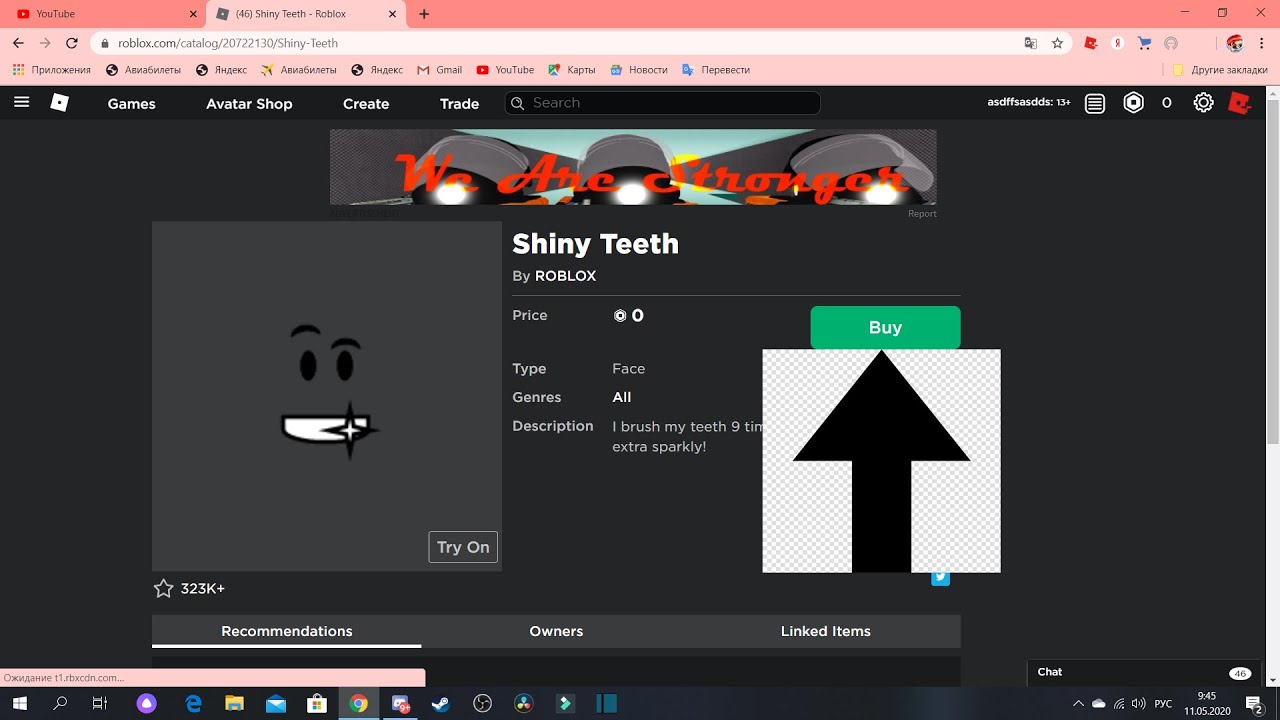The image size is (1280, 720).
Task: Open the Create menu item
Action: pyautogui.click(x=366, y=103)
